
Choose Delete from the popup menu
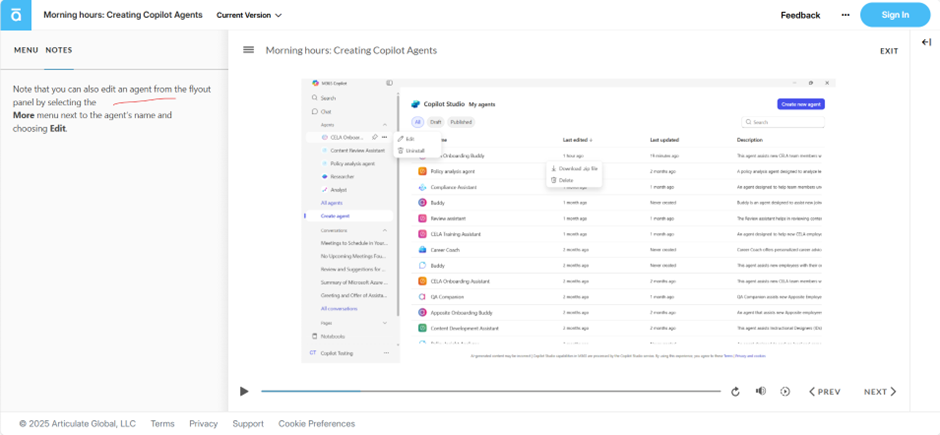coord(562,180)
